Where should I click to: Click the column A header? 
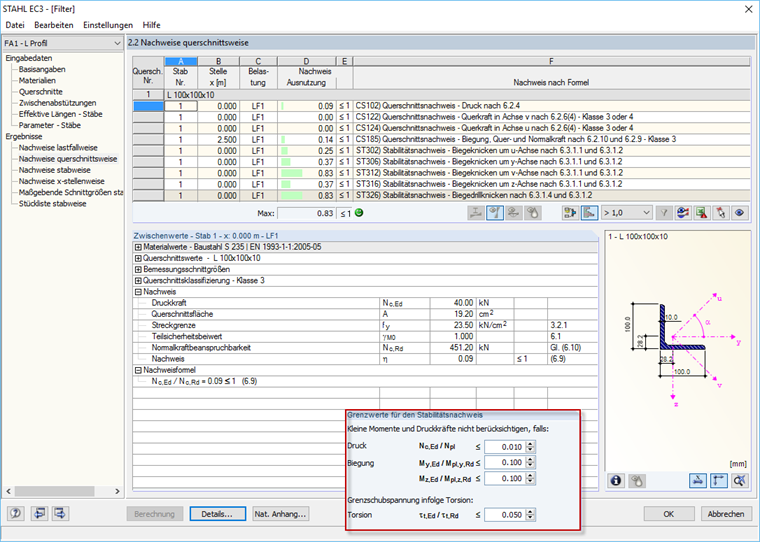tap(181, 61)
